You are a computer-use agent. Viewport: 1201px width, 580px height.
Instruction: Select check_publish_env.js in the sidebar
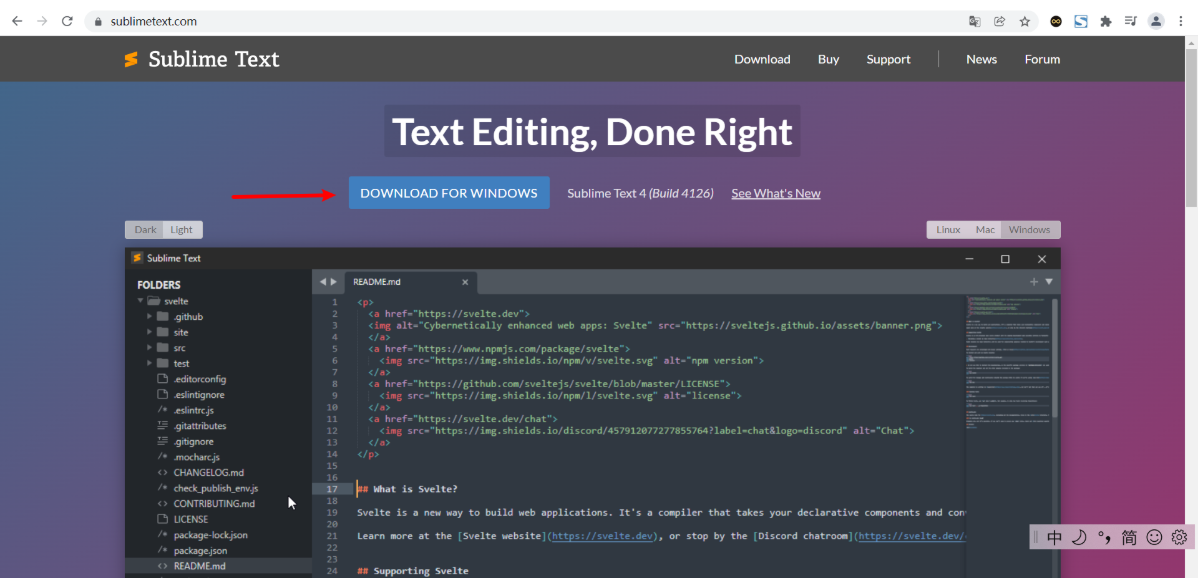(216, 488)
